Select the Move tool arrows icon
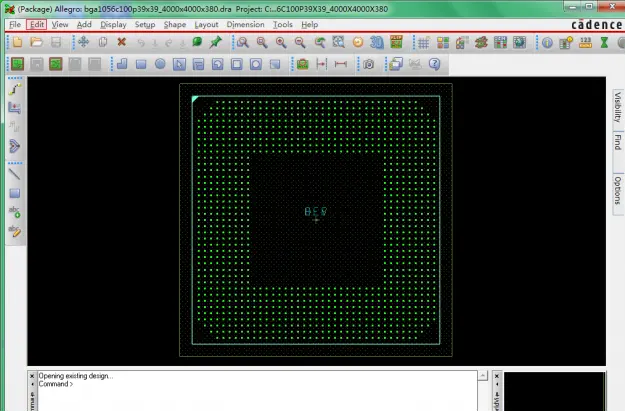This screenshot has width=626, height=412. click(83, 42)
